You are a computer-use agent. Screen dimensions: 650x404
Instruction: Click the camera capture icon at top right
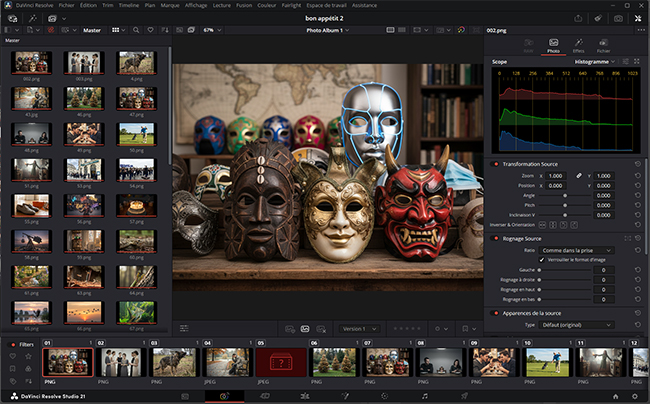(x=618, y=18)
